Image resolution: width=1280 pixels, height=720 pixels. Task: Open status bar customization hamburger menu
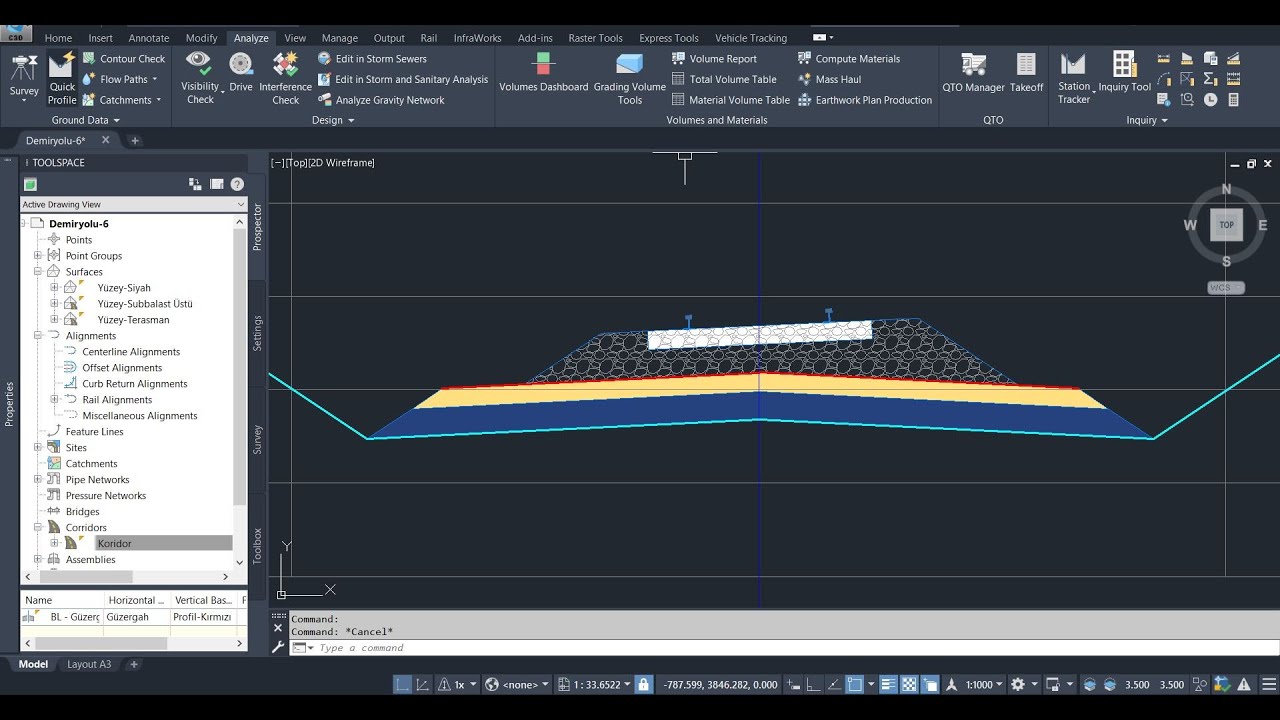point(1269,685)
